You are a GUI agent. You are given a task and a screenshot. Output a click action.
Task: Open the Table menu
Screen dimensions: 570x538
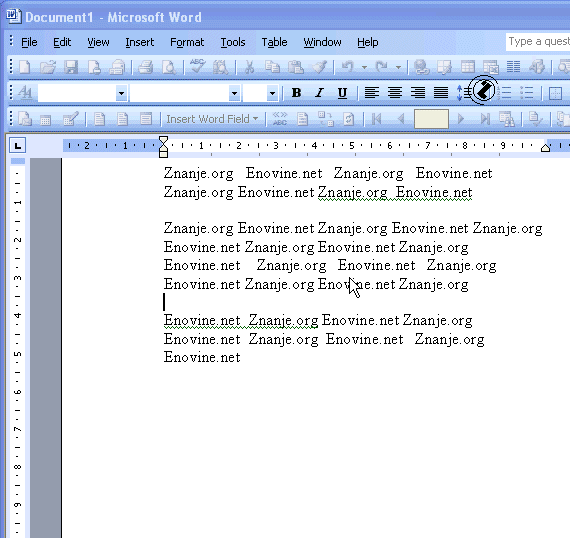click(x=274, y=43)
